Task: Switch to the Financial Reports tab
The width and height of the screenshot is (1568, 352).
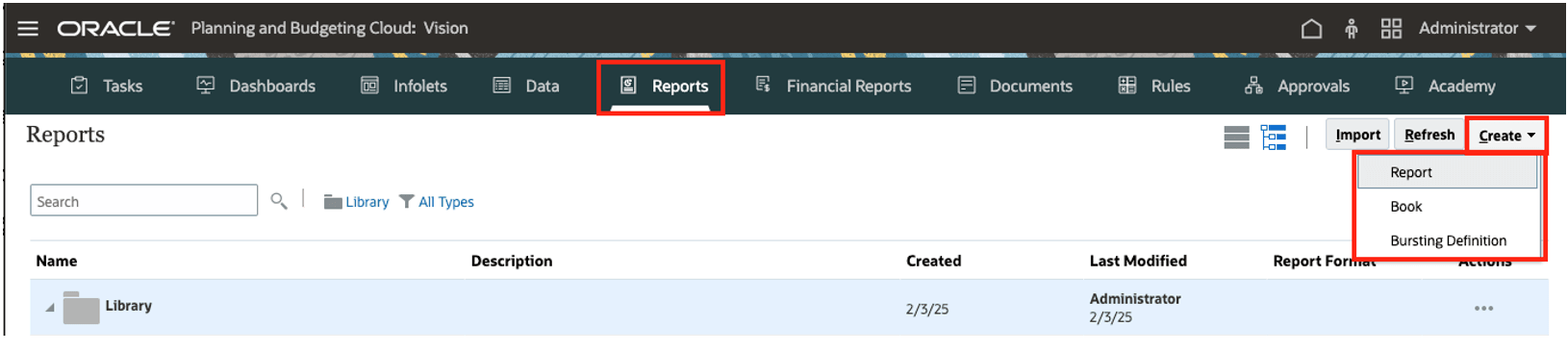Action: (833, 86)
